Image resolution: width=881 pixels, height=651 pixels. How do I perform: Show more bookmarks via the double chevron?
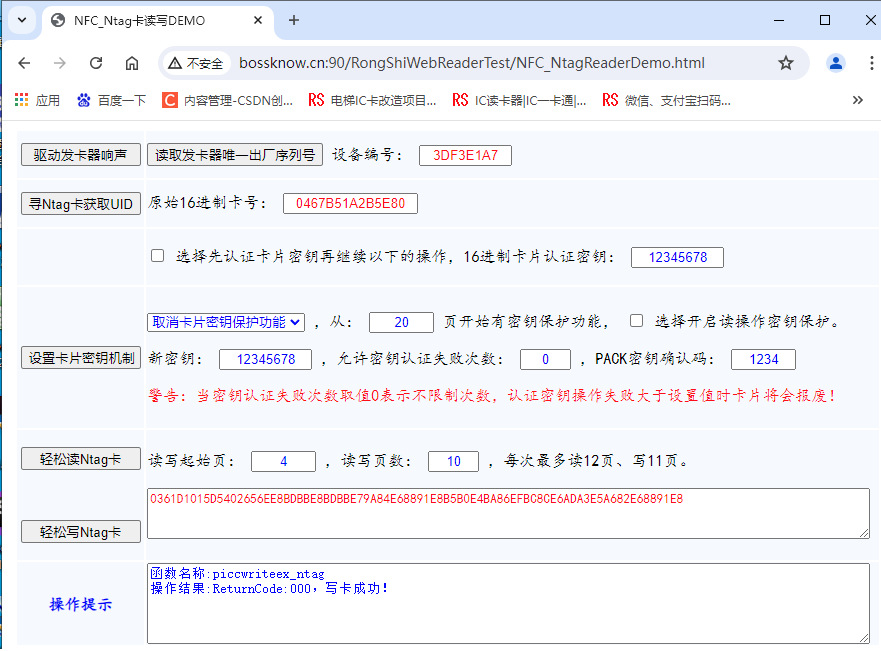857,101
